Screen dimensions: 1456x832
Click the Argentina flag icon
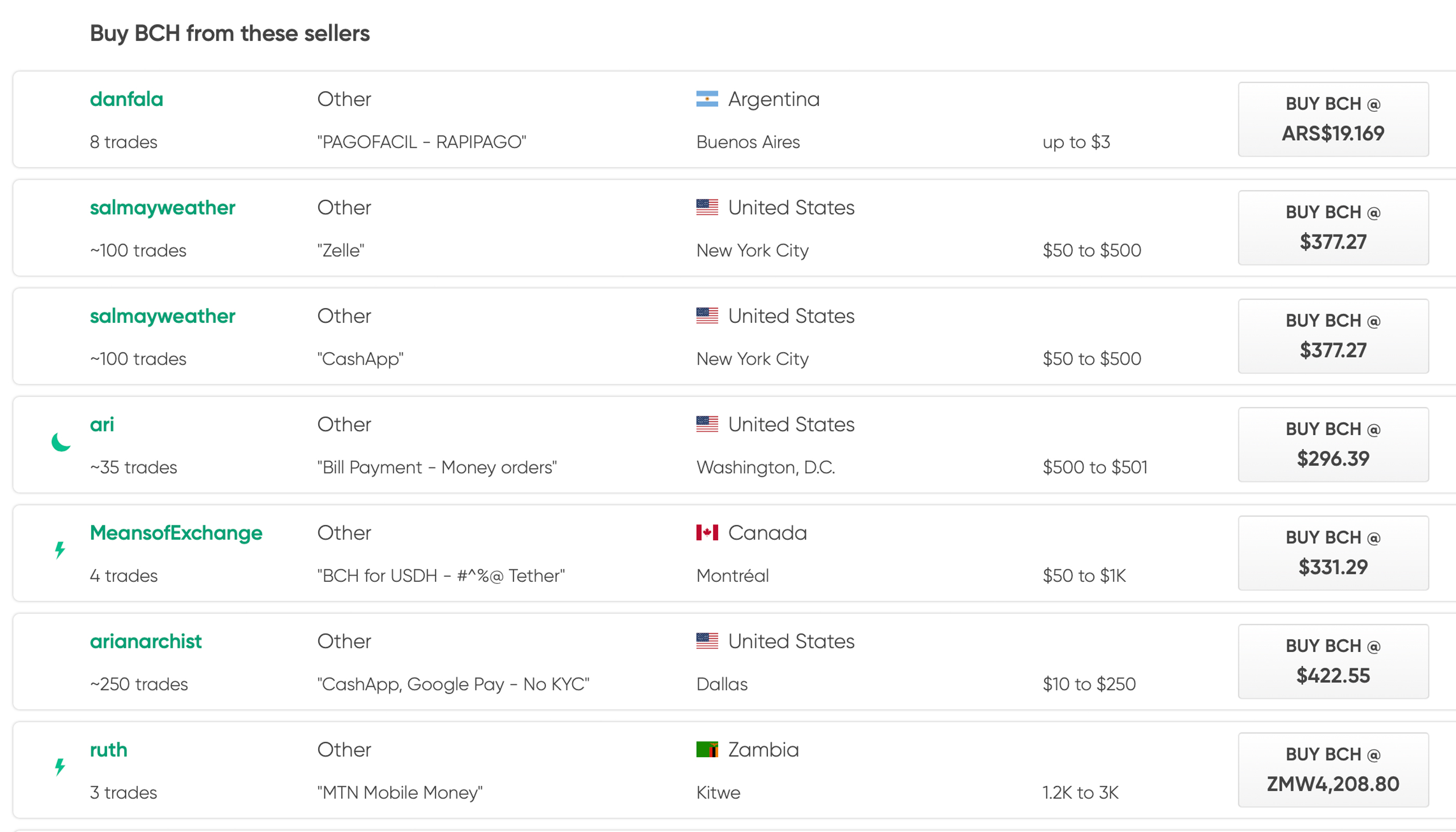[x=707, y=99]
